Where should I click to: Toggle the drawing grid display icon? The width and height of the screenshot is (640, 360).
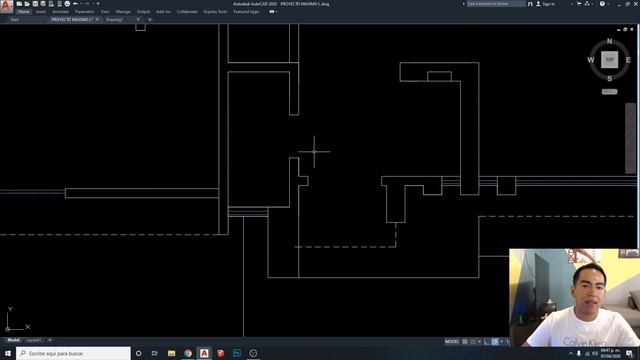465,342
